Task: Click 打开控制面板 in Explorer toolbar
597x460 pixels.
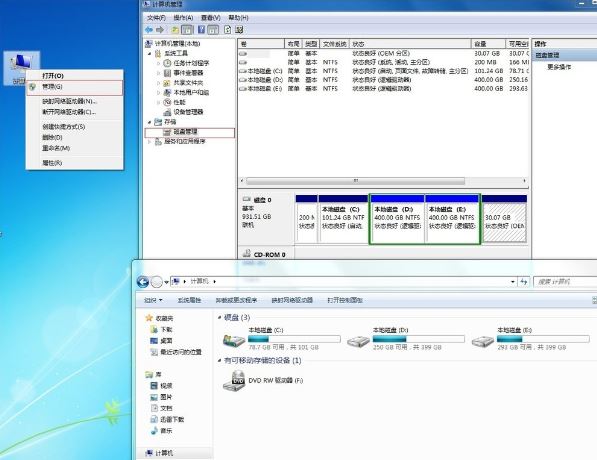Action: click(345, 300)
